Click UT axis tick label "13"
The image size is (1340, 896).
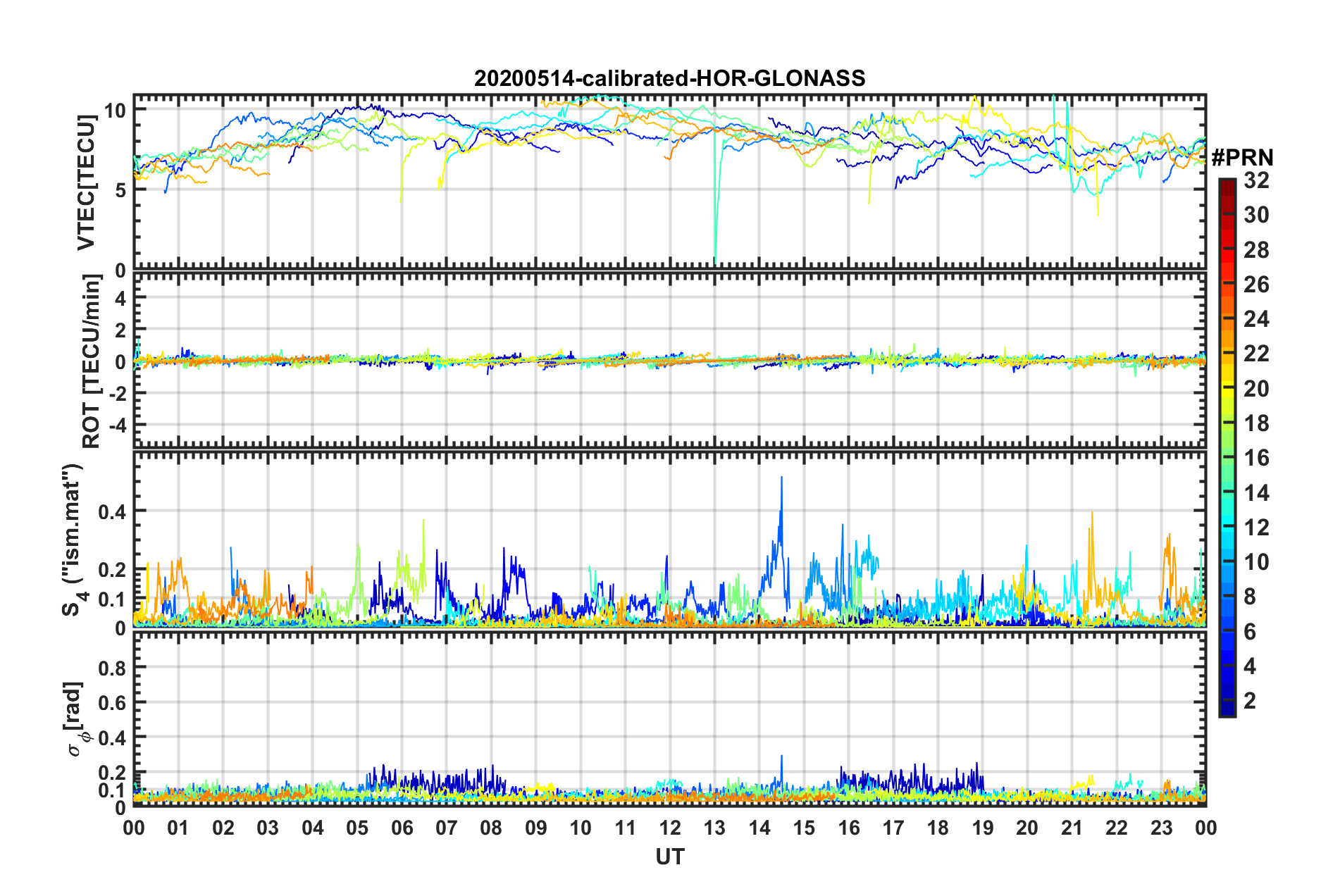(714, 828)
